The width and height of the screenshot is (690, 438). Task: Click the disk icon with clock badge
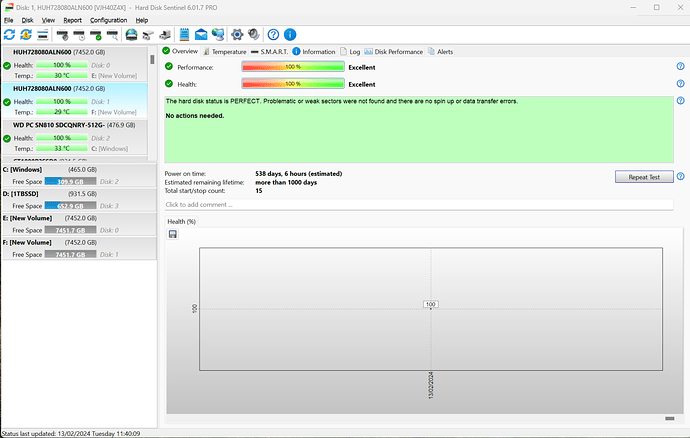point(79,35)
